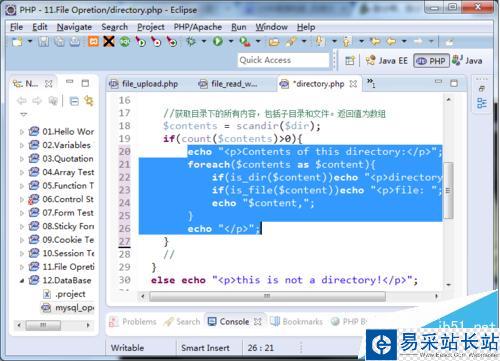The image size is (500, 361).
Task: Click the editor horizontal scrollbar thumb
Action: pyautogui.click(x=267, y=296)
